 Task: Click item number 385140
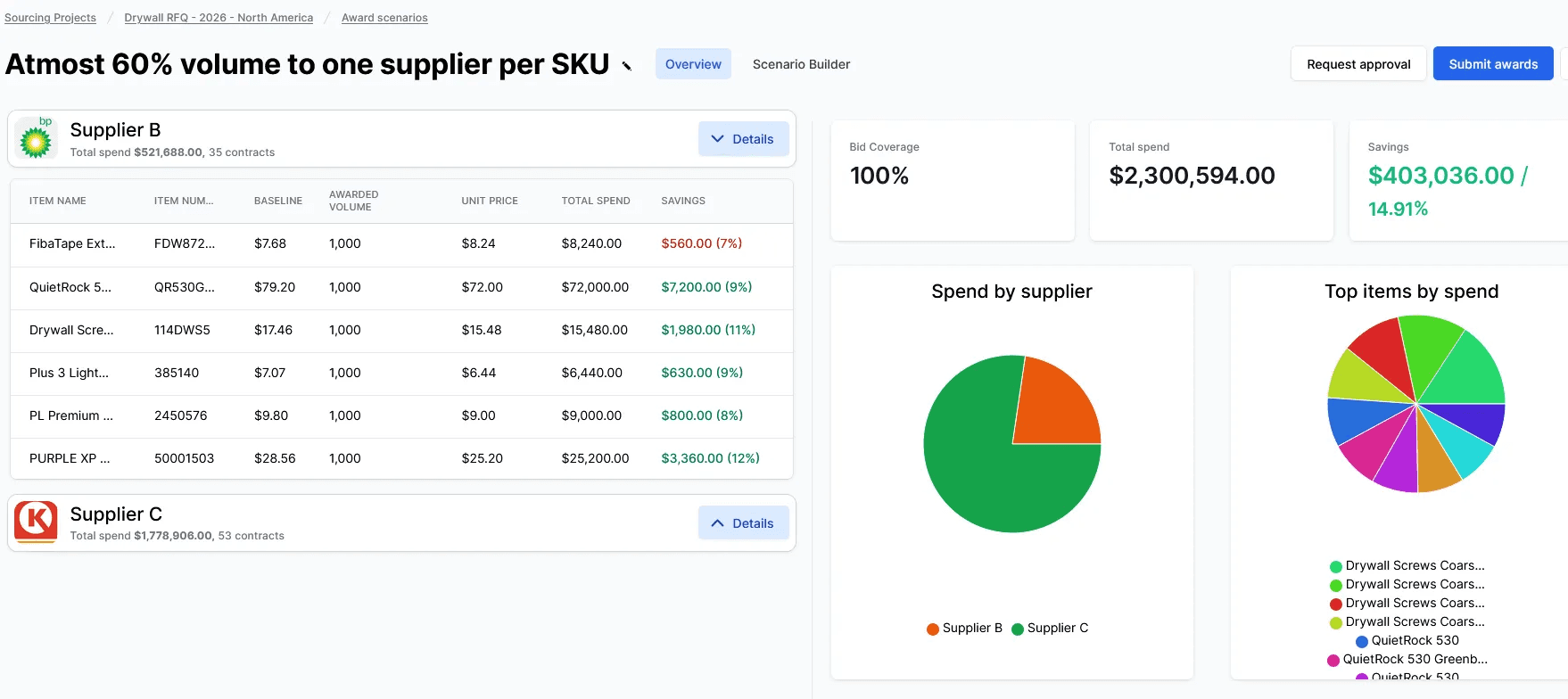tap(177, 373)
